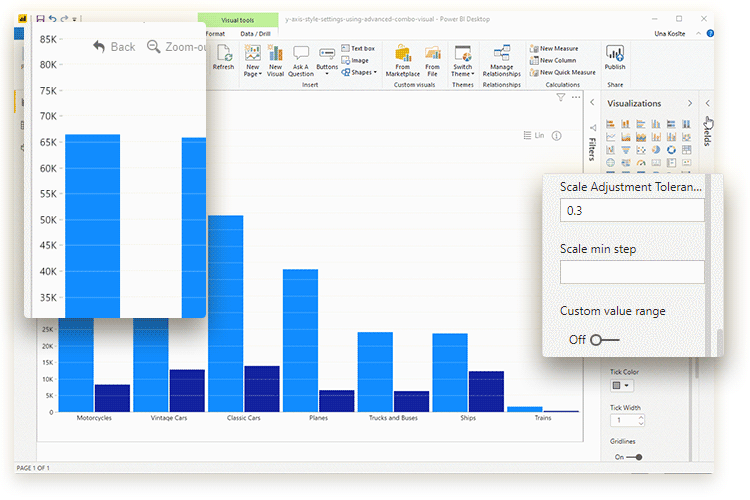Open the Shapes dropdown
Screen dimensions: 750x500
(359, 72)
